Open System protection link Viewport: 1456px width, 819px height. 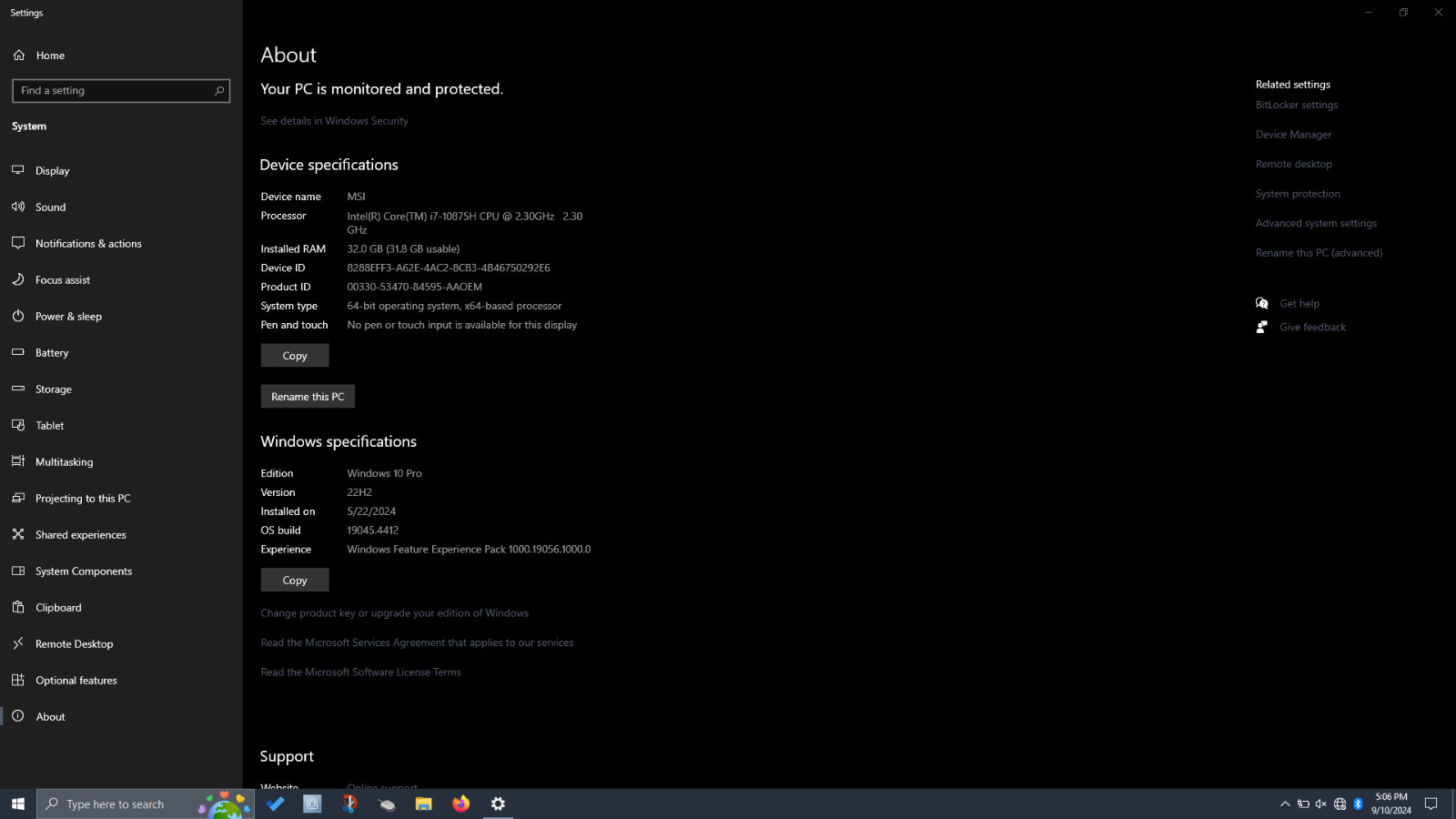click(1298, 194)
